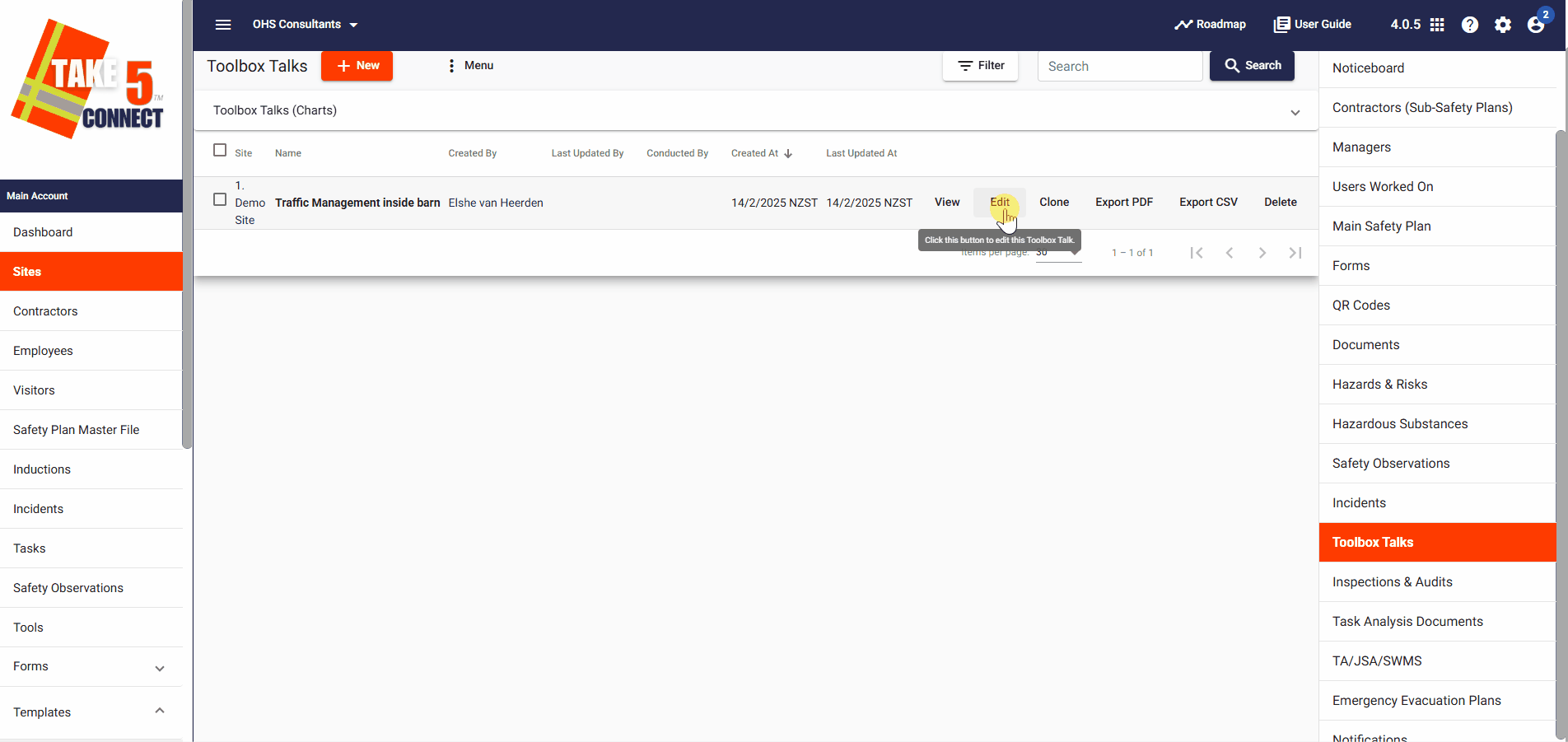Open QR Codes in the right panel
Viewport: 1568px width, 742px height.
pos(1437,306)
